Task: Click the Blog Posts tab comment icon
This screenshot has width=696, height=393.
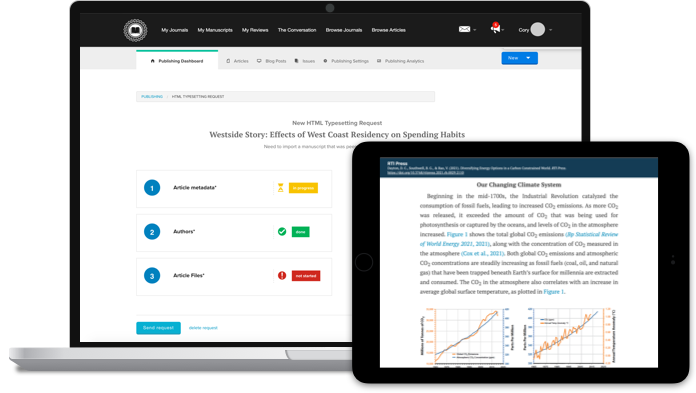Action: tap(259, 61)
